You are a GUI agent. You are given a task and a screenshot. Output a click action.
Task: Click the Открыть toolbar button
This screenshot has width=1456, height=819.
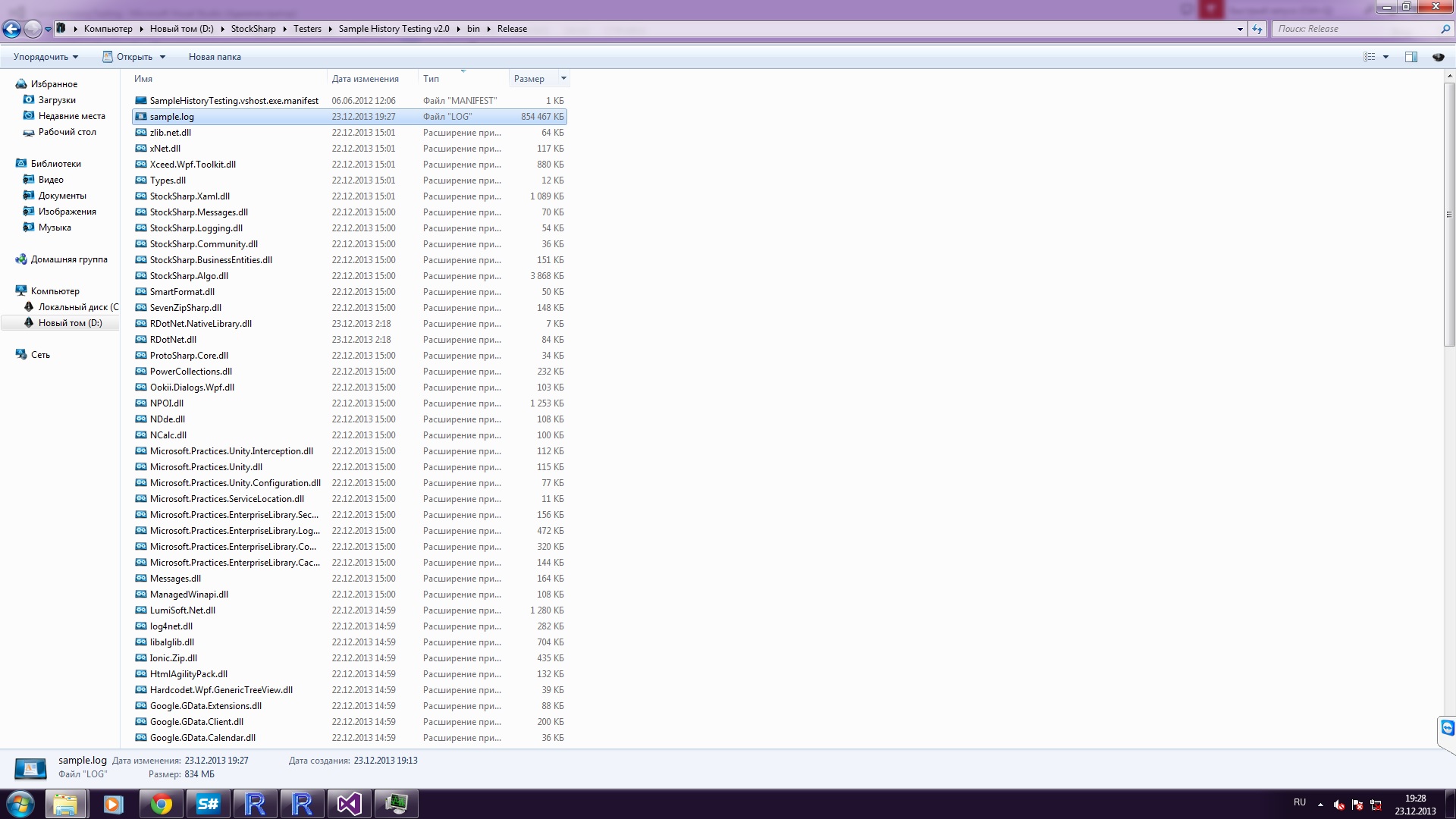pyautogui.click(x=127, y=57)
